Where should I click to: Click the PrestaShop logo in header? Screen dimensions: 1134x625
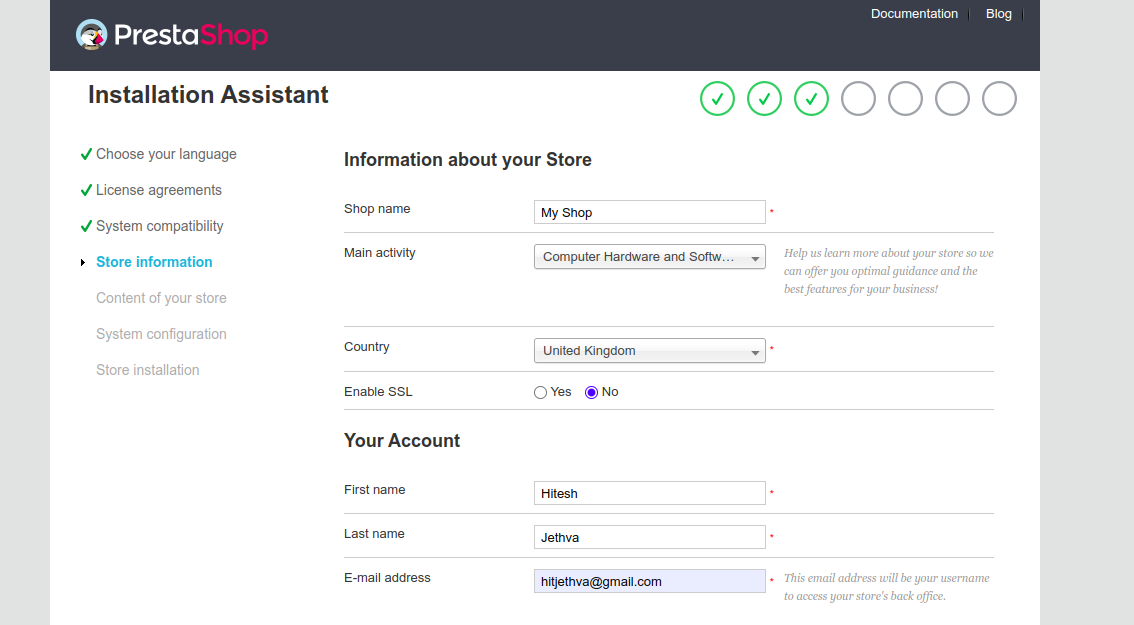click(172, 36)
